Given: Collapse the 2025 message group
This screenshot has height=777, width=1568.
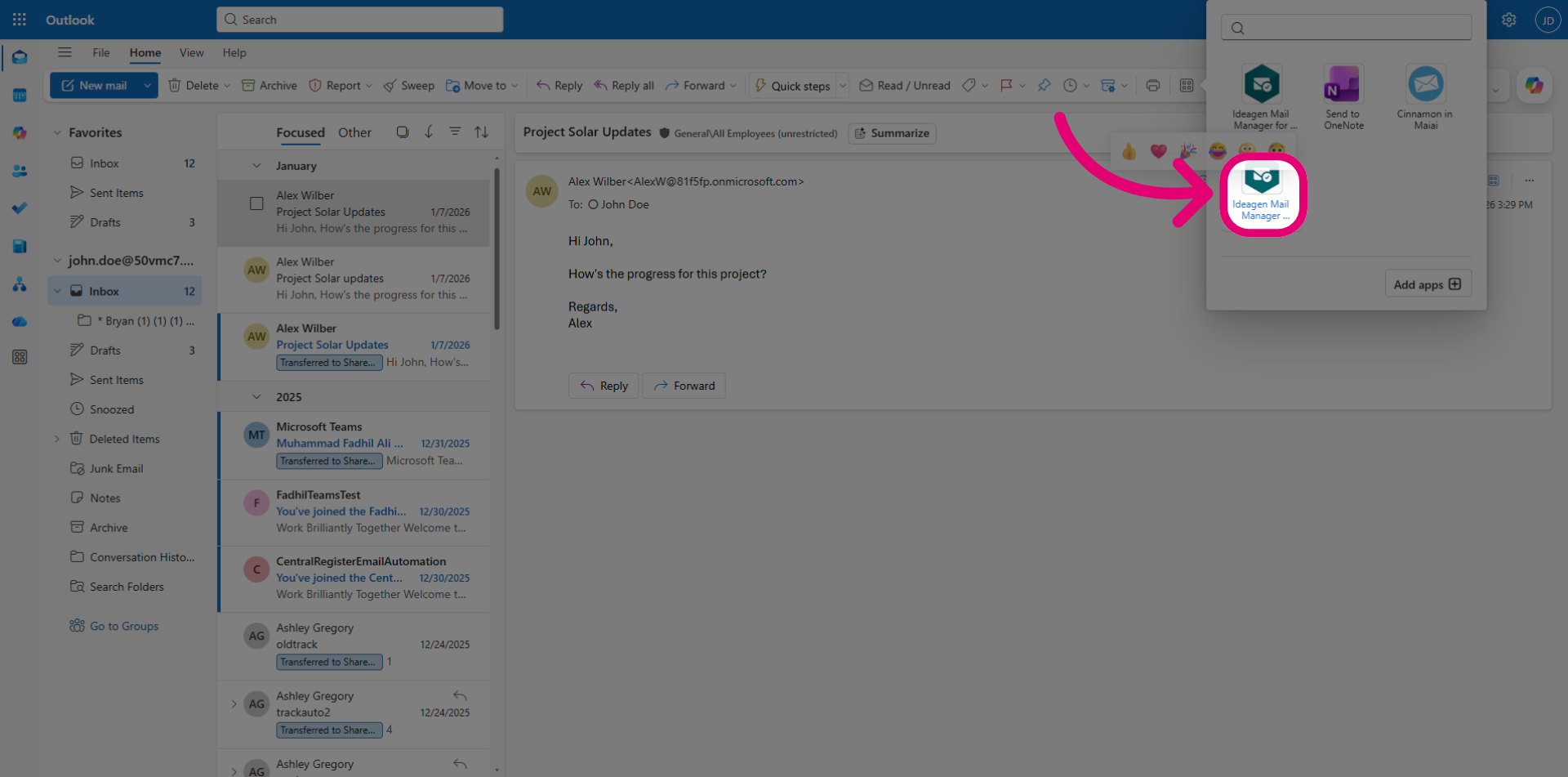Looking at the screenshot, I should 256,397.
